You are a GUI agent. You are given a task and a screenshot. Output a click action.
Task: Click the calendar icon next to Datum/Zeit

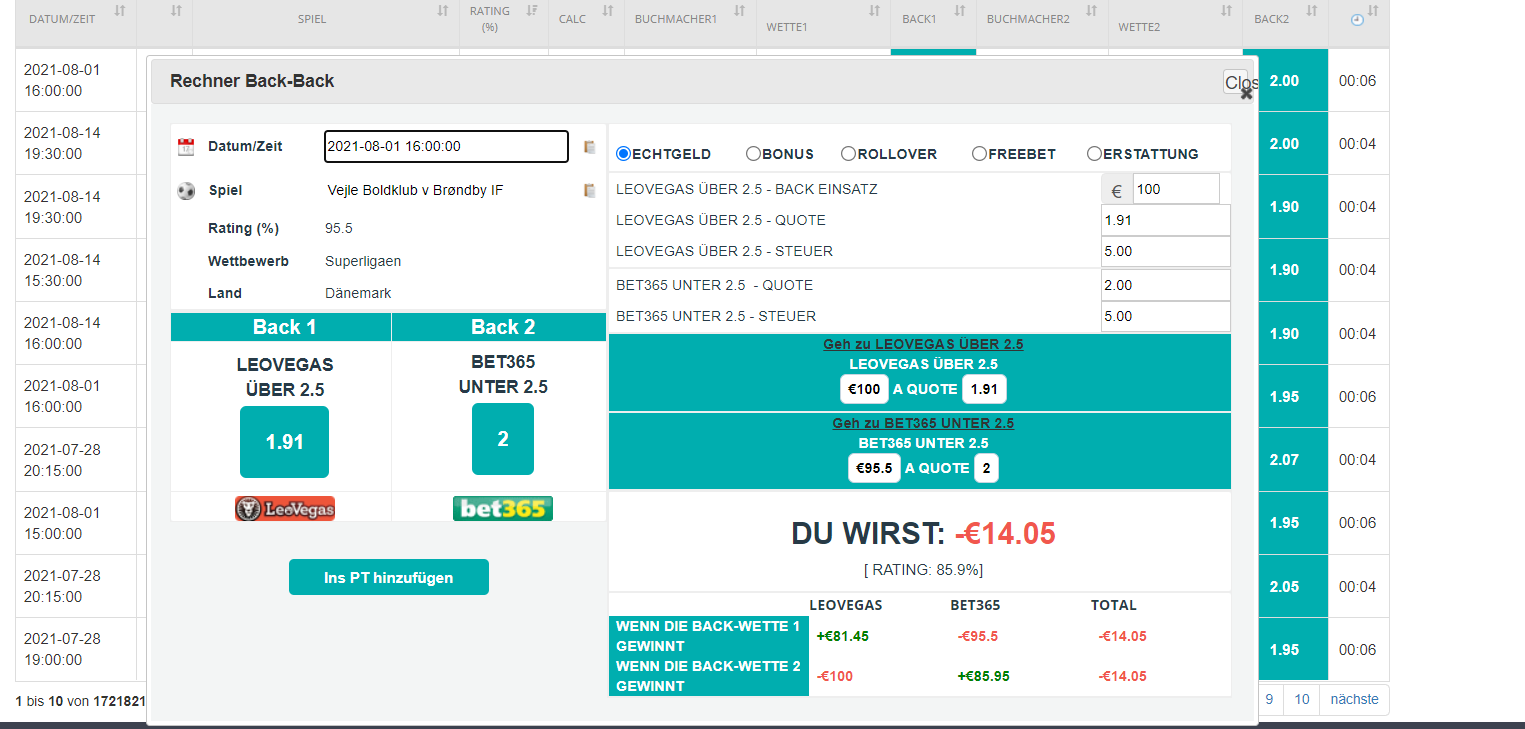click(x=185, y=147)
